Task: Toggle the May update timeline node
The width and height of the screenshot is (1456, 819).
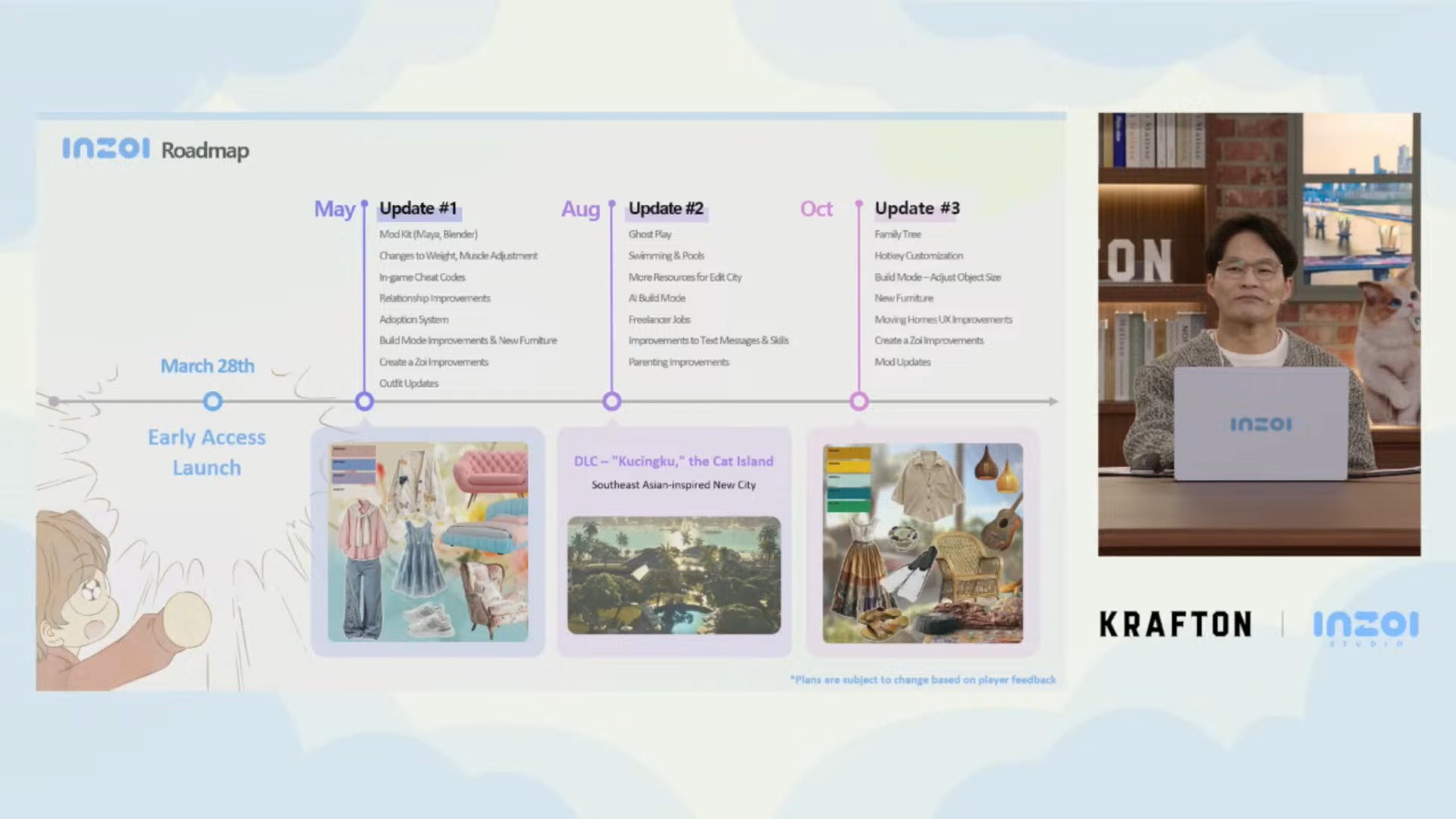Action: click(364, 401)
